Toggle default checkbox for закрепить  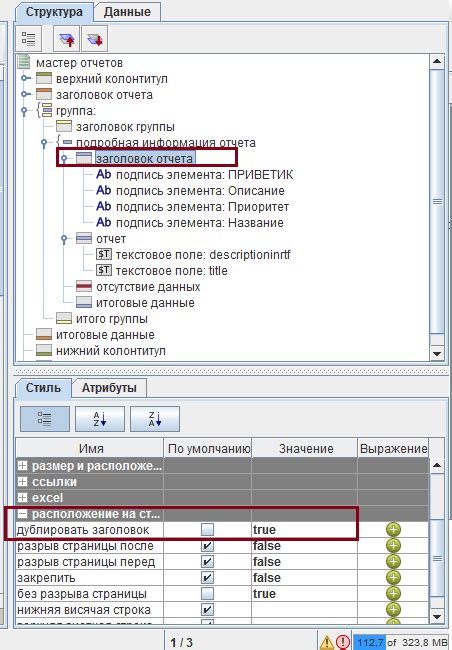click(207, 577)
